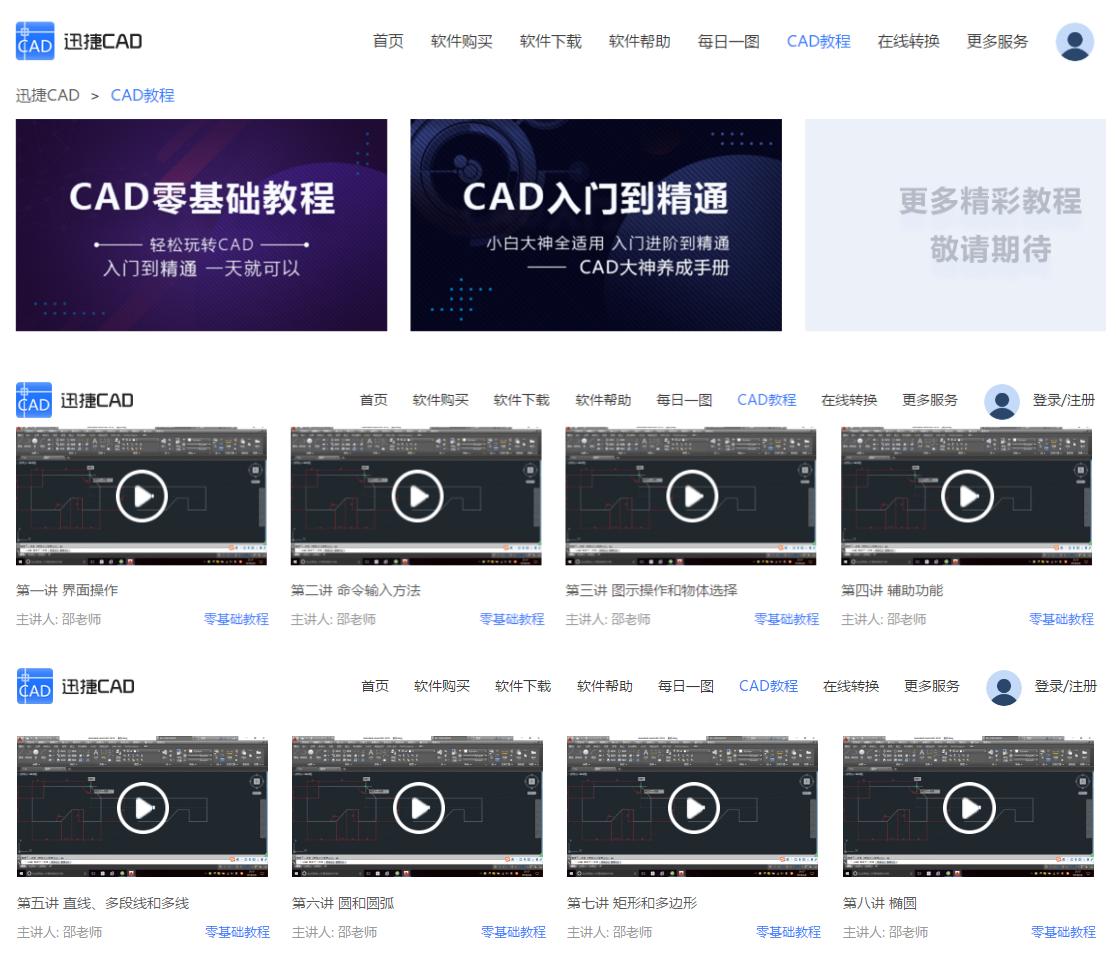Click play icon on 第三讲 video thumbnail

[x=693, y=495]
